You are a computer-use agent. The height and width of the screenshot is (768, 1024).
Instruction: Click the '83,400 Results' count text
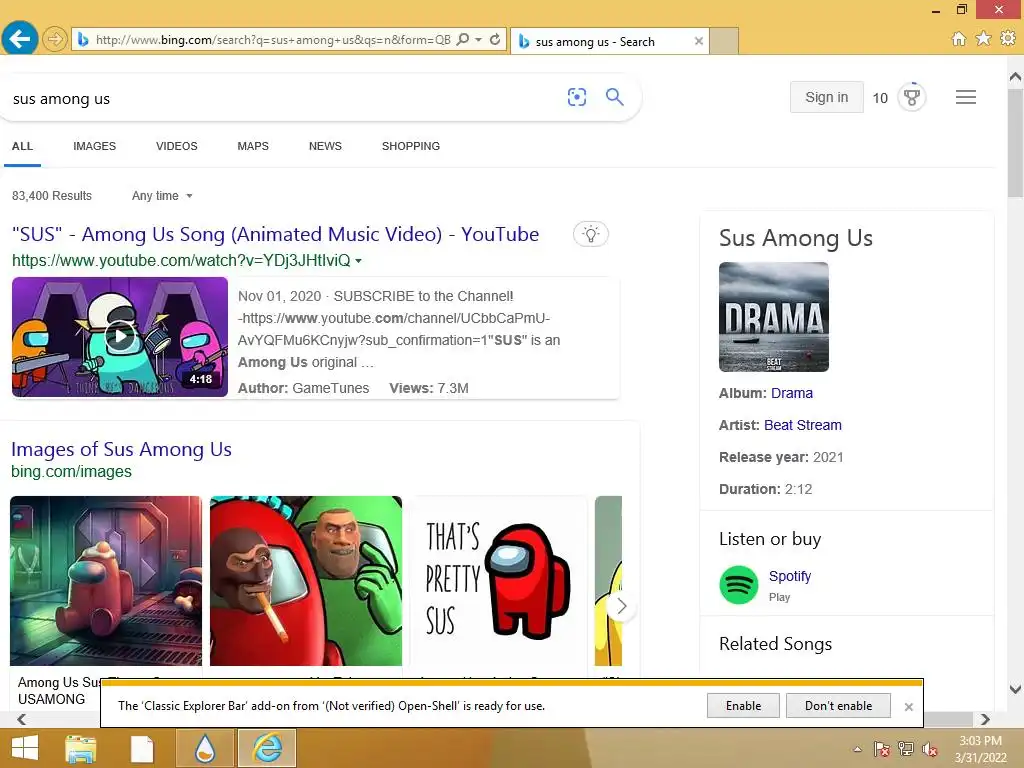point(52,196)
